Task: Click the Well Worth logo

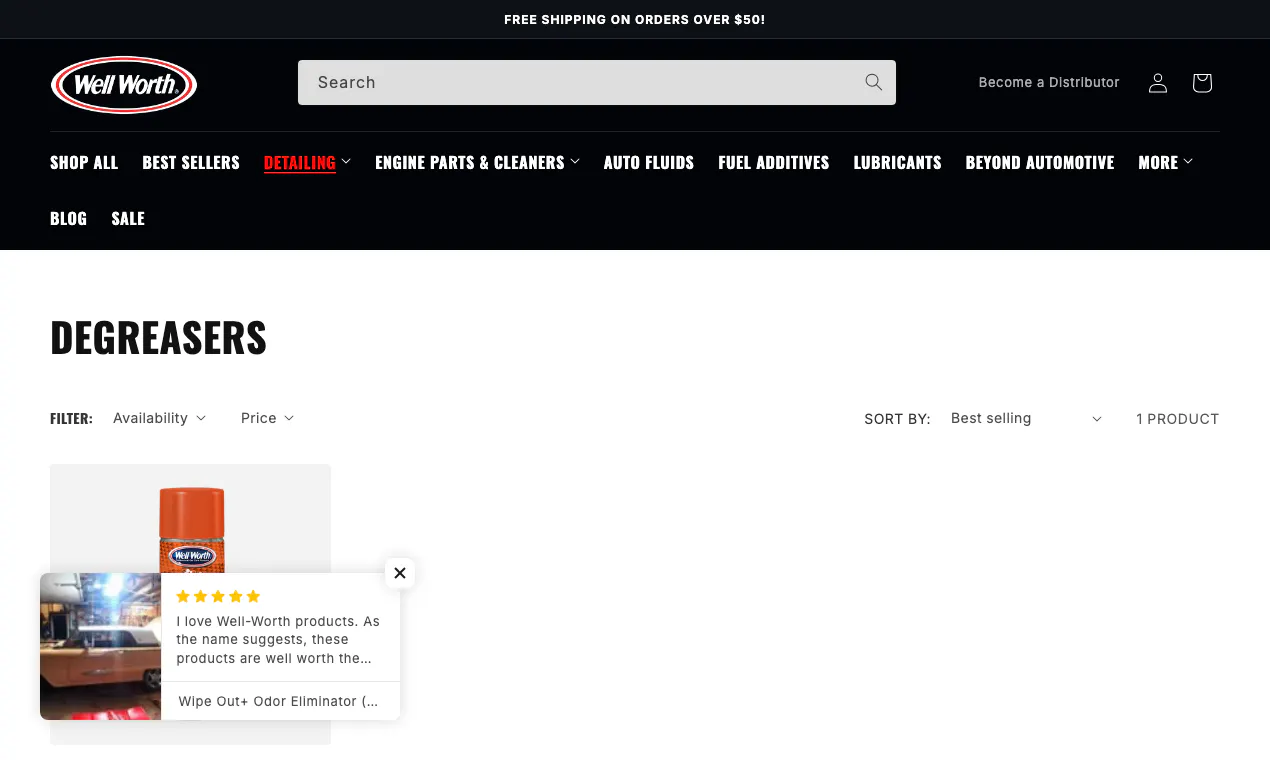Action: pyautogui.click(x=124, y=85)
